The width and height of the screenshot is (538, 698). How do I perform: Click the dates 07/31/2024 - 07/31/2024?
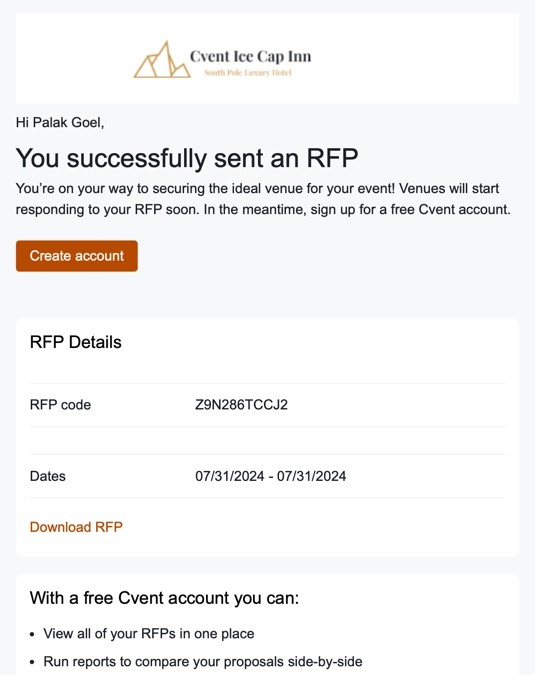(271, 476)
